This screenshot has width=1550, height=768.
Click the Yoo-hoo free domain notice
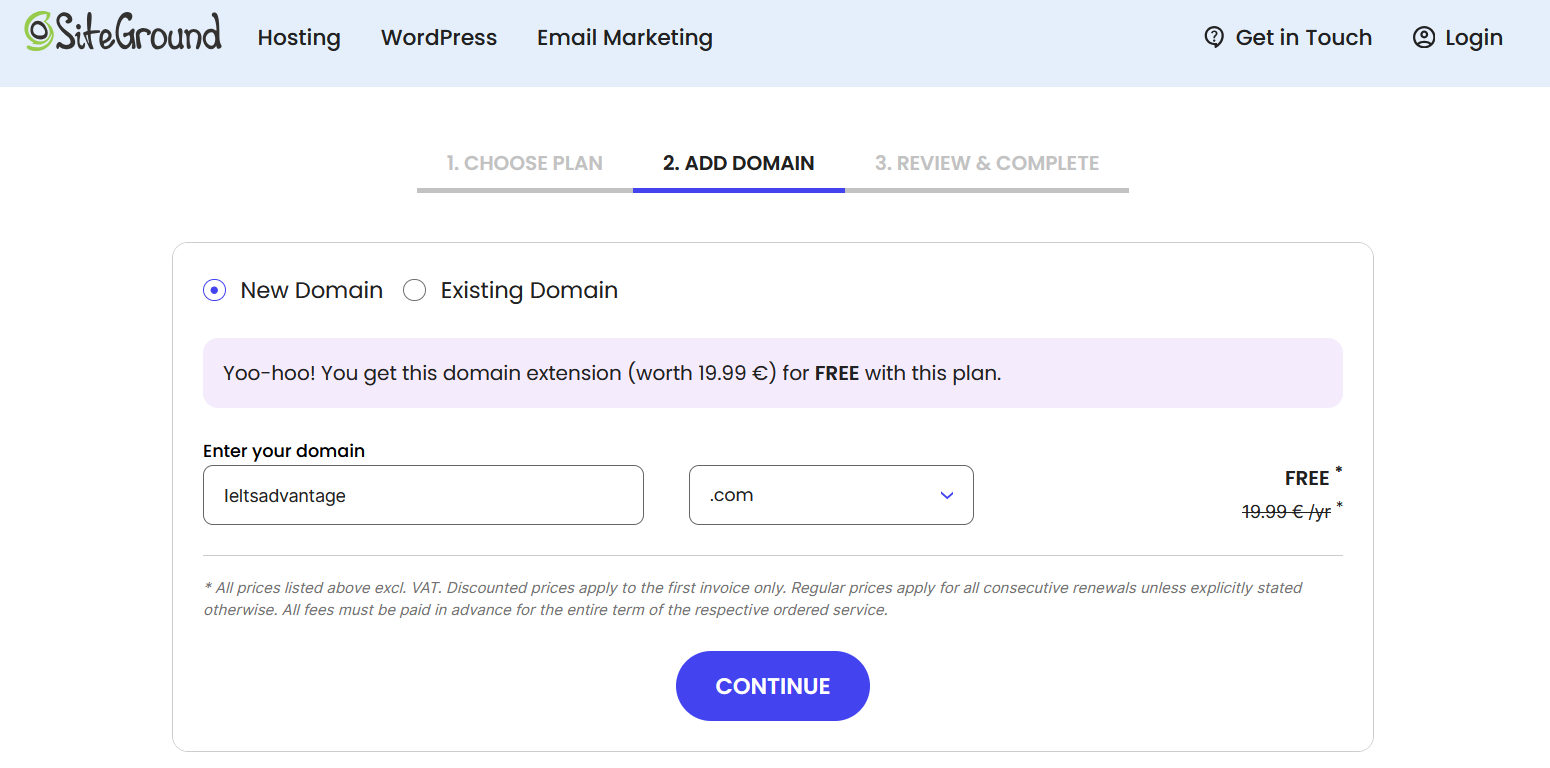click(773, 373)
